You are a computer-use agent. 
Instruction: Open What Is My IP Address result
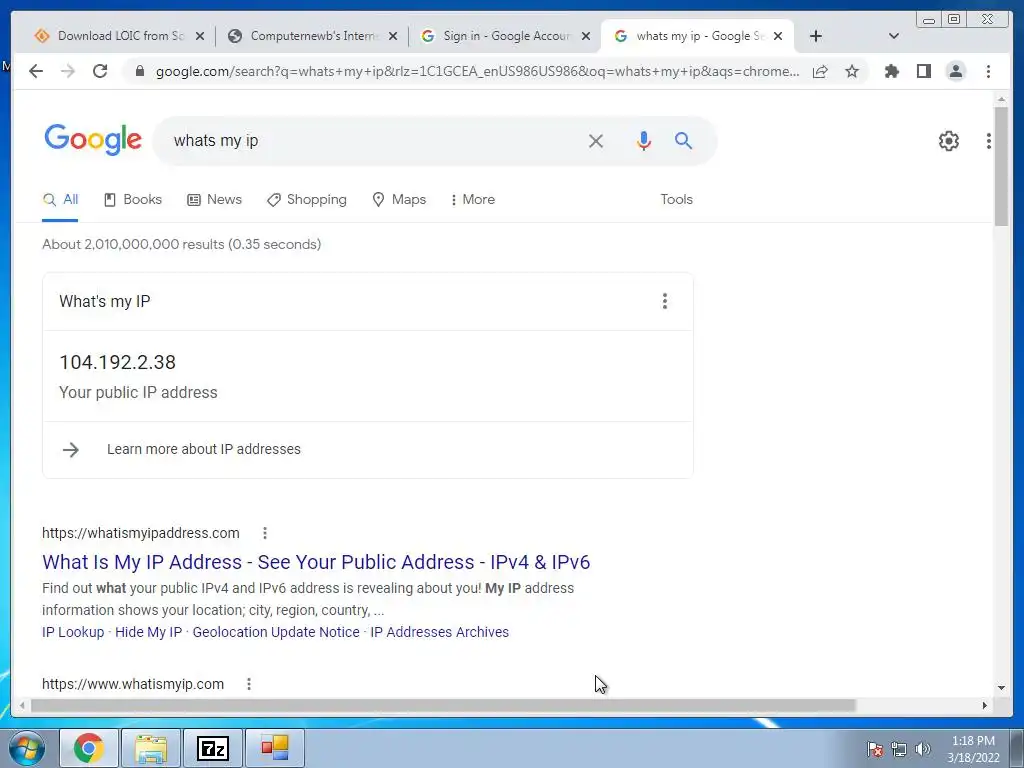[316, 562]
